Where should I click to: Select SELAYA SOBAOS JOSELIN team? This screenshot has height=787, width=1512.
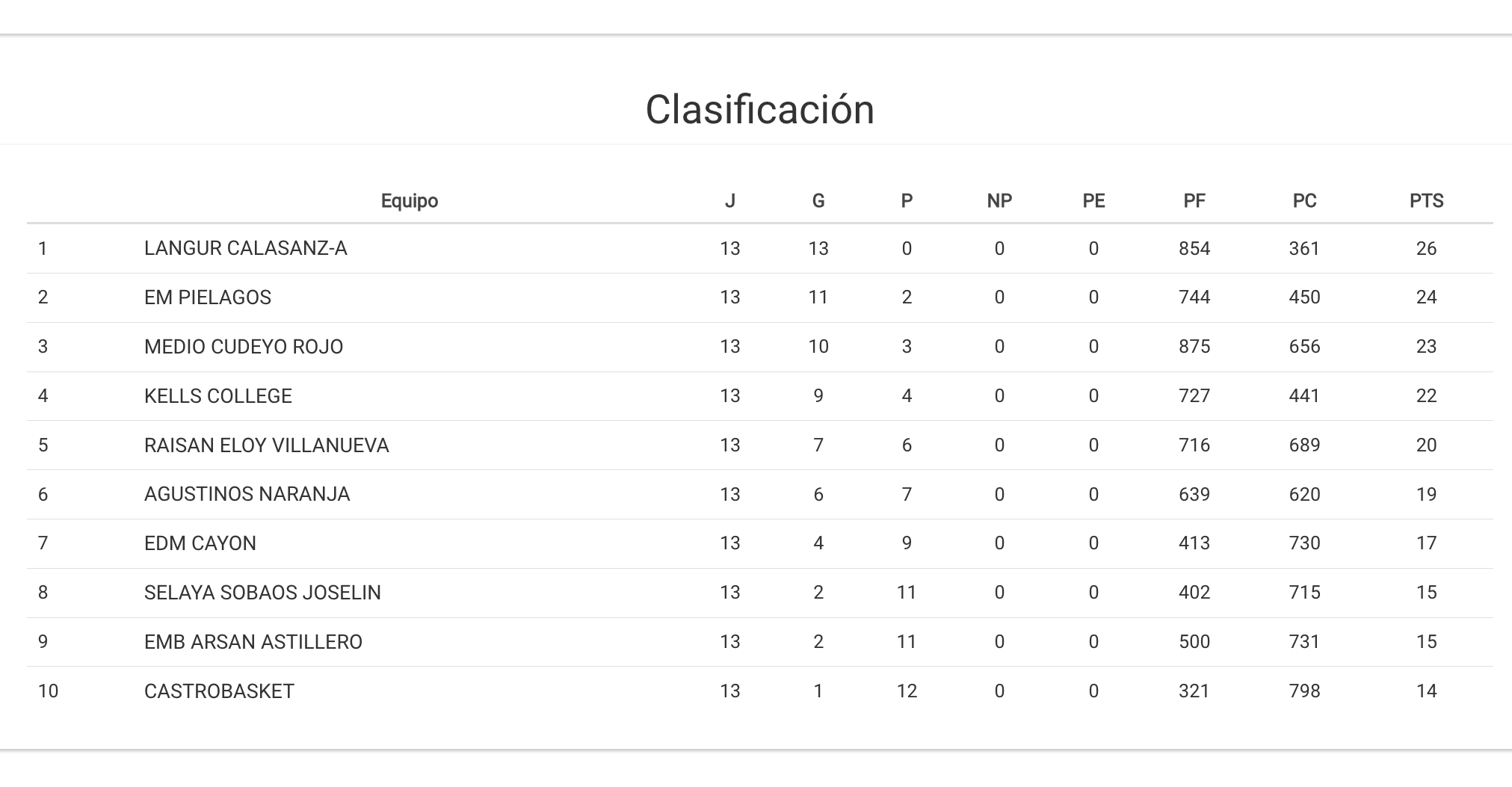pyautogui.click(x=262, y=593)
